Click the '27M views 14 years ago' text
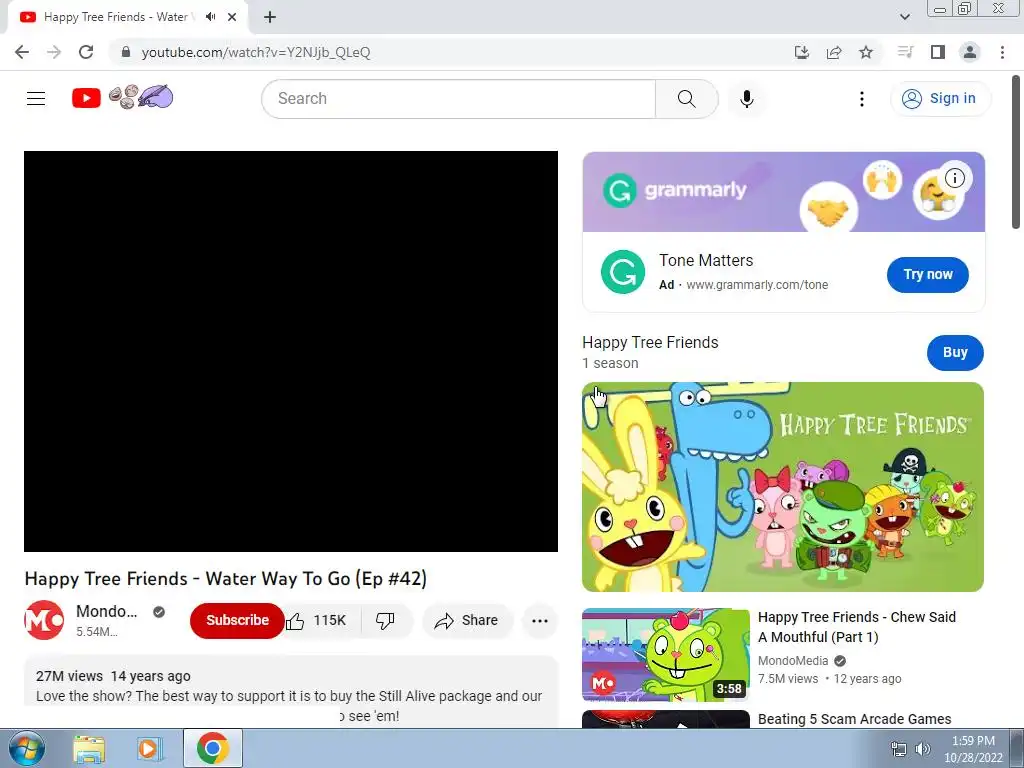1024x768 pixels. click(x=113, y=676)
